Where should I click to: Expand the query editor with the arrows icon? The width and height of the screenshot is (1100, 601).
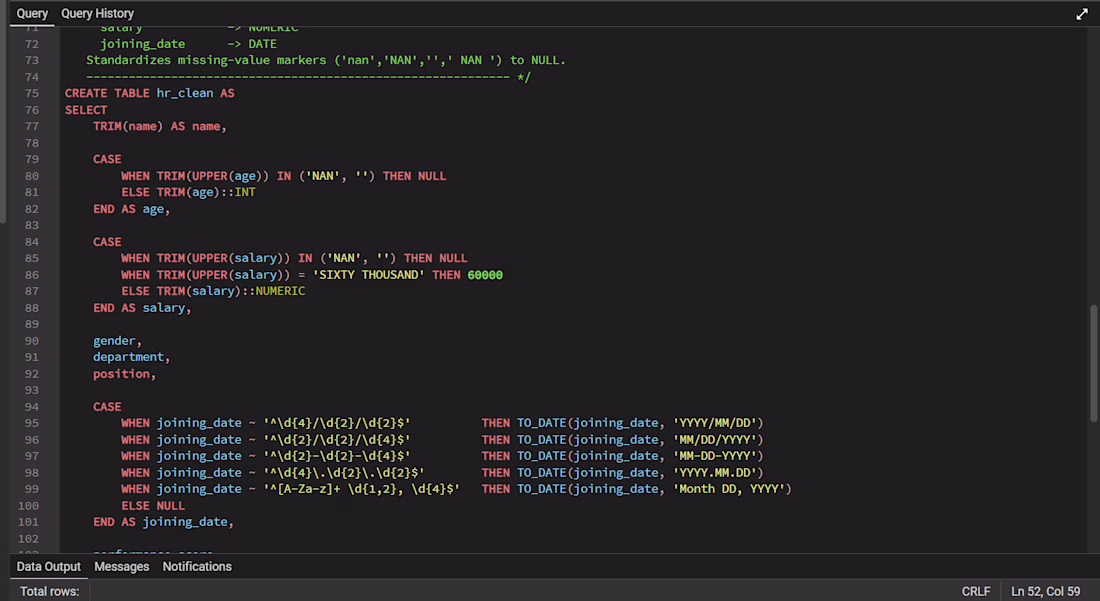pyautogui.click(x=1082, y=14)
